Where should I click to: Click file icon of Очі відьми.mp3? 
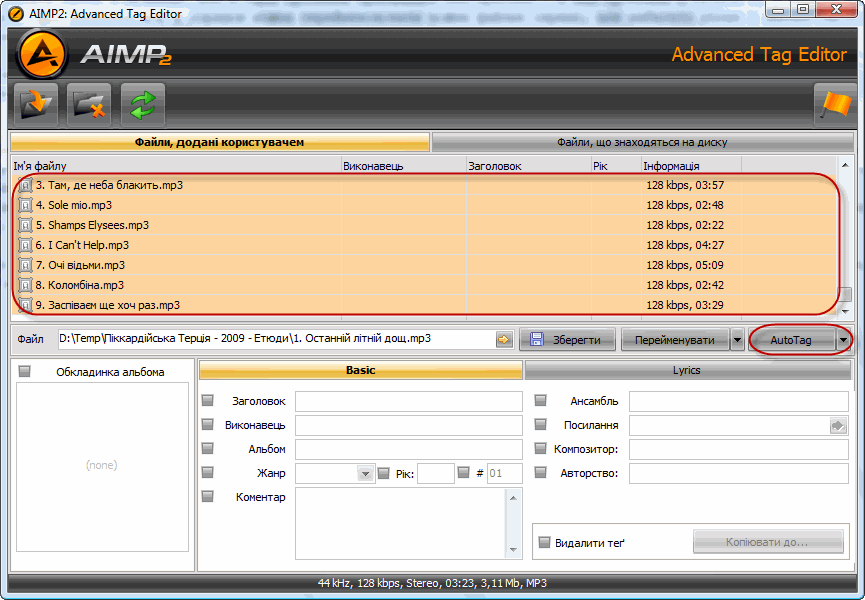coord(25,265)
